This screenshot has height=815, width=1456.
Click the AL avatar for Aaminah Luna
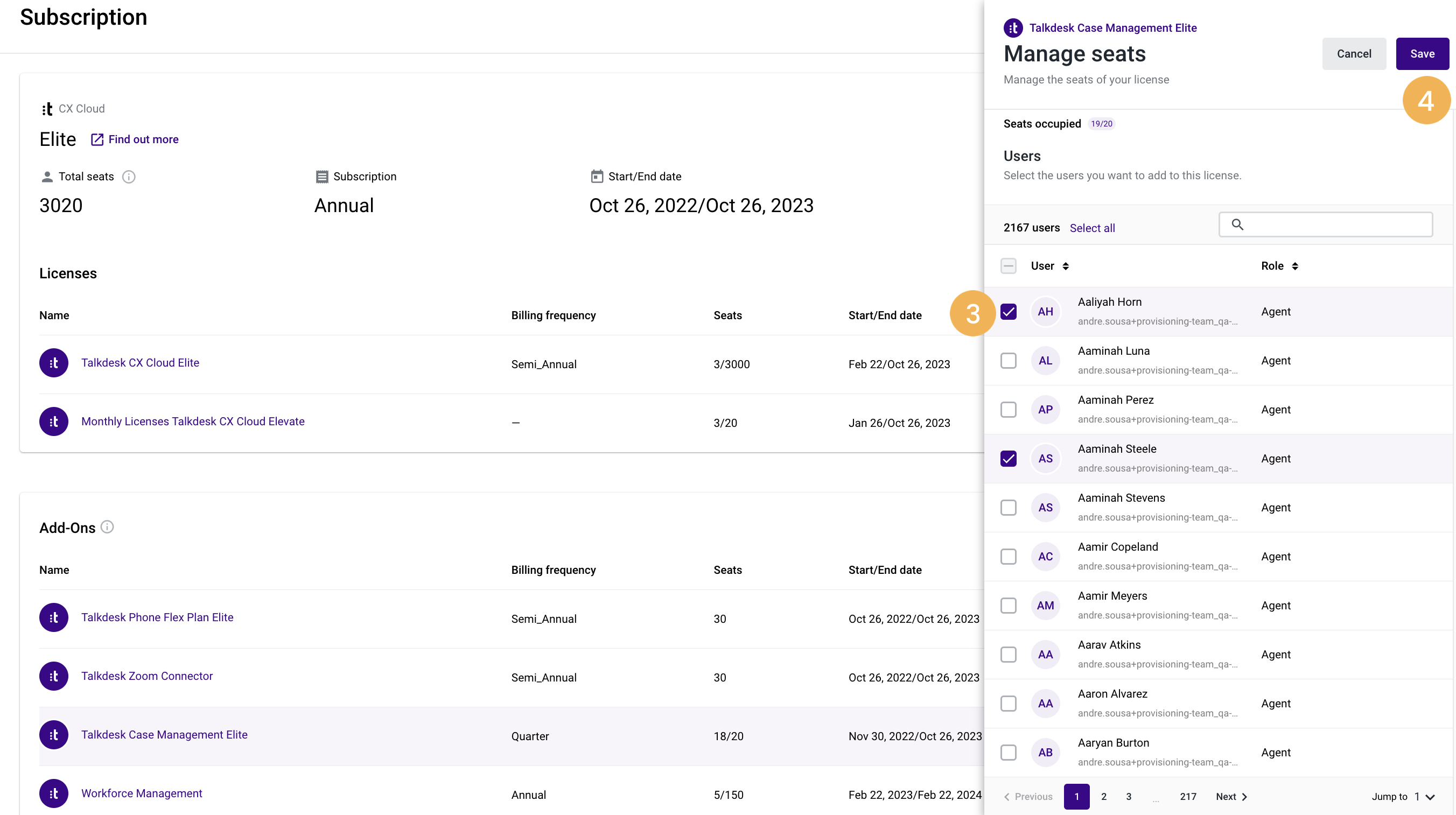pos(1045,361)
